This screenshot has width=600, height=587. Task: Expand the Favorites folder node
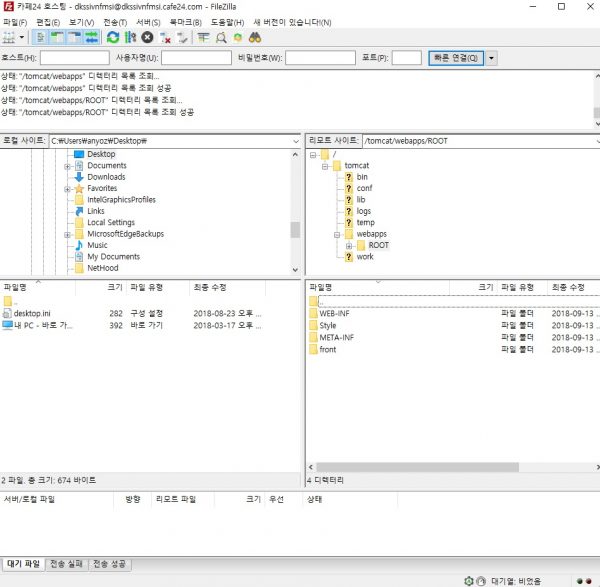point(67,189)
